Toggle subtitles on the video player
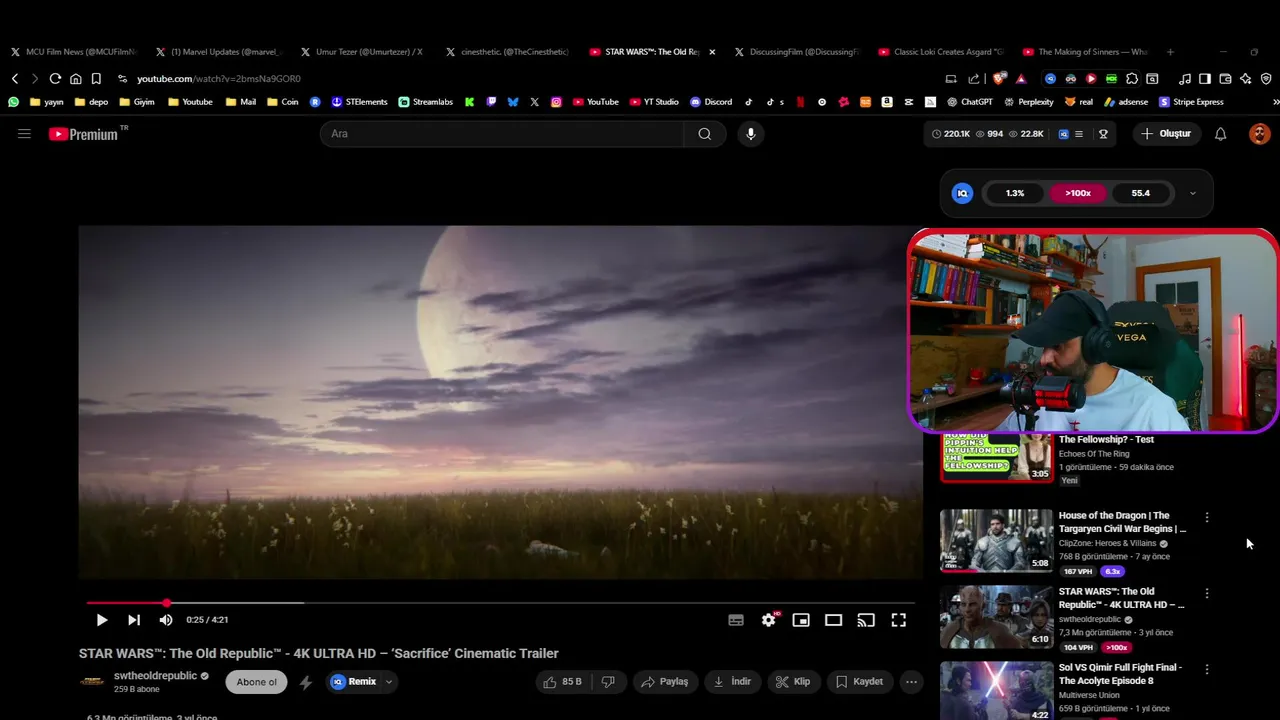This screenshot has width=1280, height=720. tap(736, 620)
